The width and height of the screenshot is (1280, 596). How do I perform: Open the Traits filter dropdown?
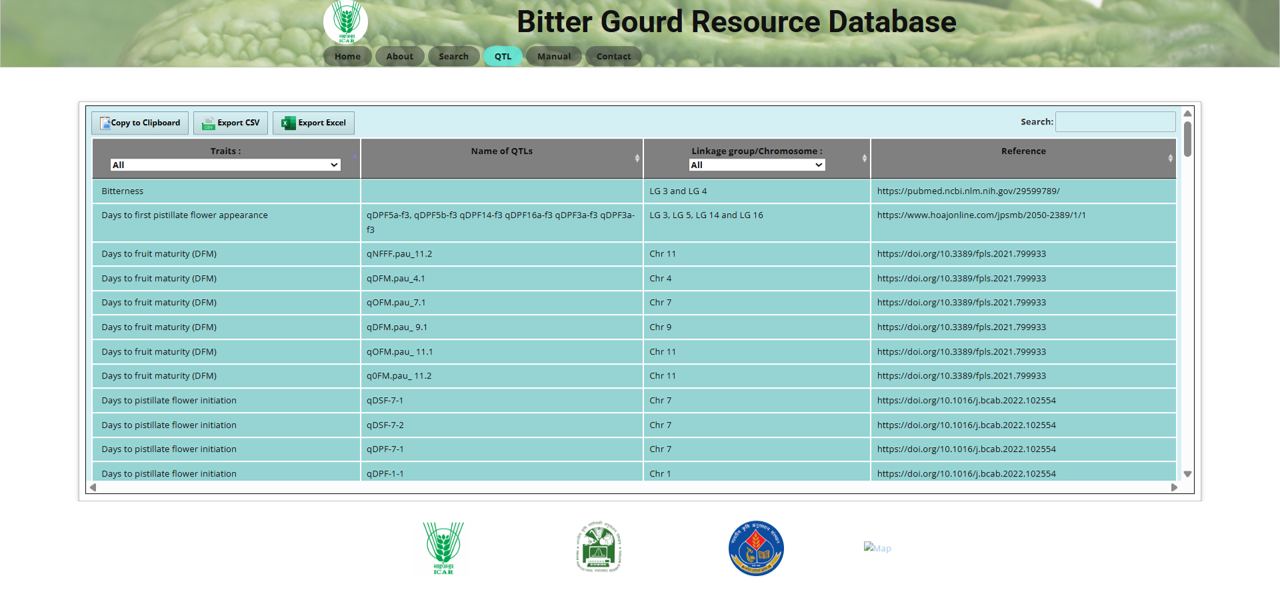[x=225, y=165]
